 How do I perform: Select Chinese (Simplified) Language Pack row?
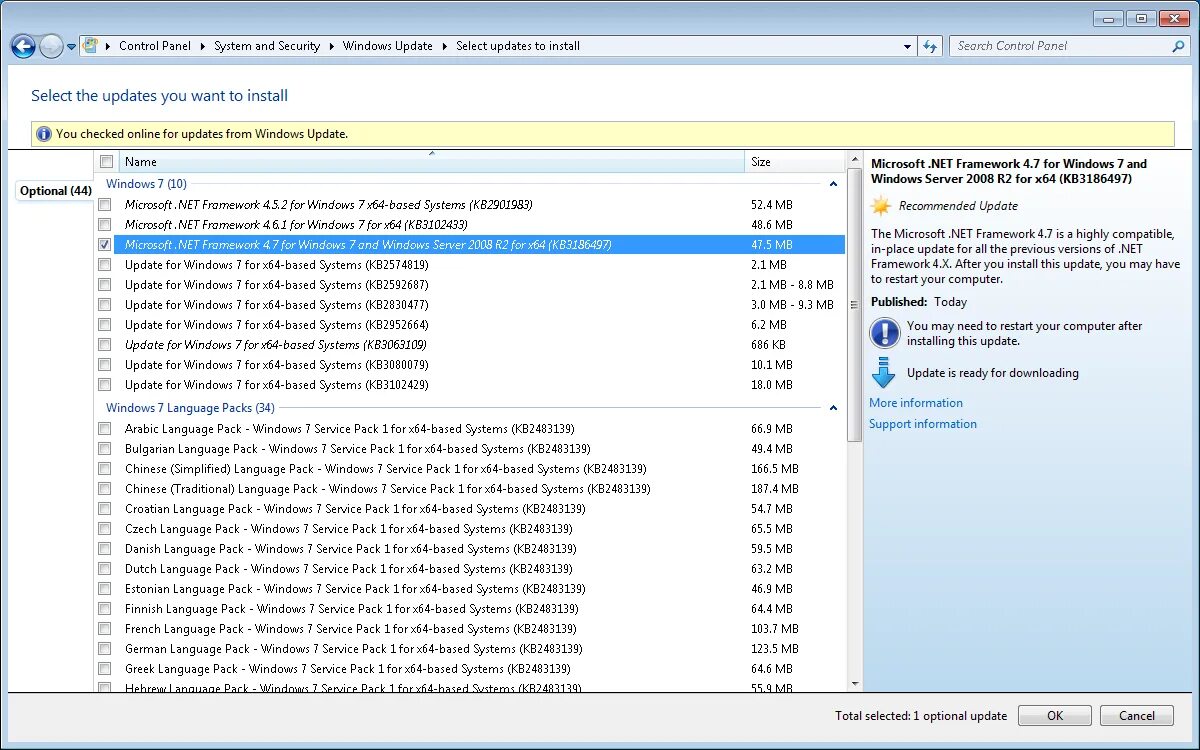[x=470, y=469]
